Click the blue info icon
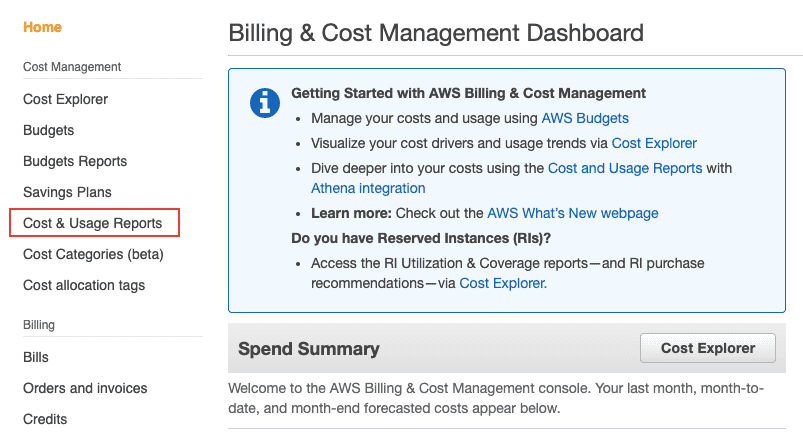803x439 pixels. point(263,102)
